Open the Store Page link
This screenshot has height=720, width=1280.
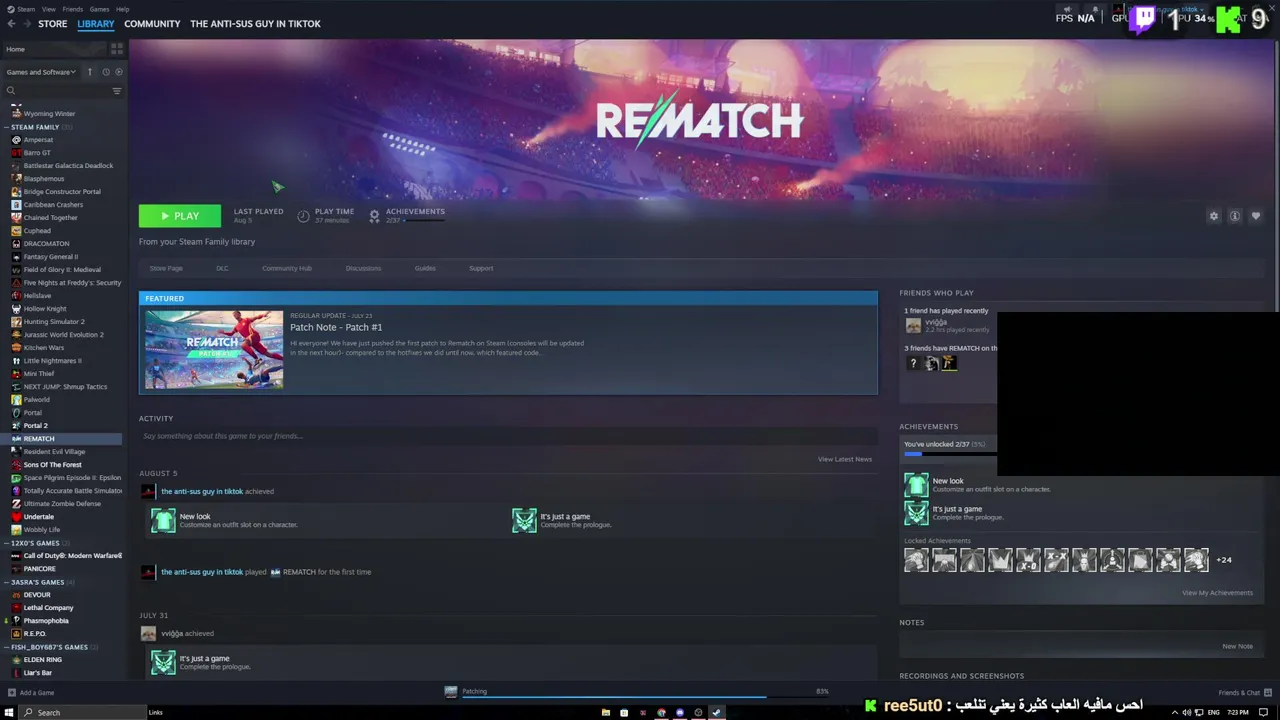[x=166, y=268]
